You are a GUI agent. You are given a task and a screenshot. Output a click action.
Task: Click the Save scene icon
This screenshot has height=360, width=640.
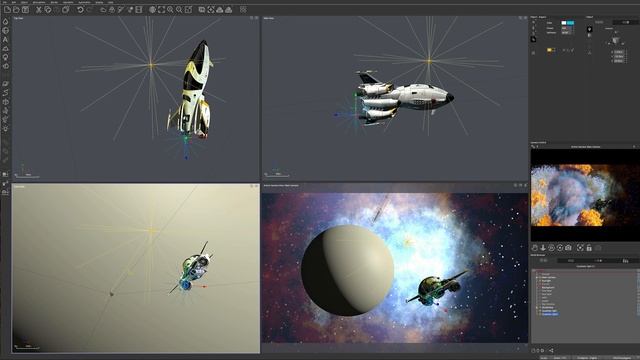(25, 9)
